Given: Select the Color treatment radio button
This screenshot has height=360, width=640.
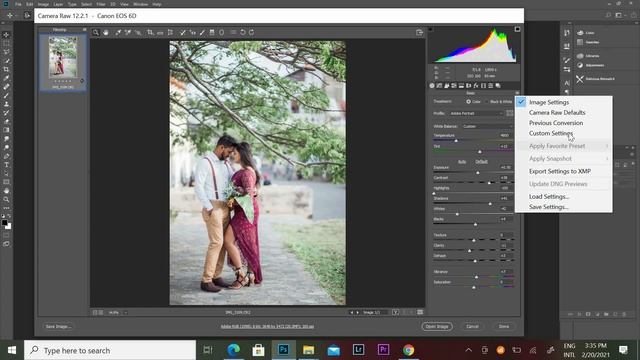Looking at the screenshot, I should pyautogui.click(x=468, y=102).
